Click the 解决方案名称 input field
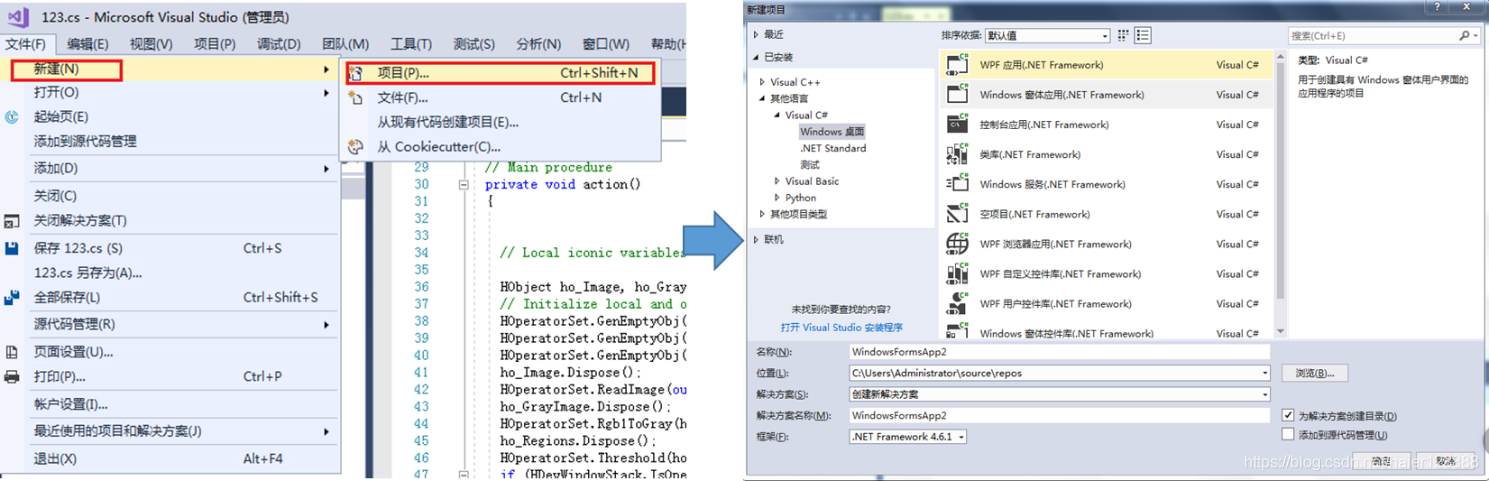The height and width of the screenshot is (481, 1489). 1059,415
